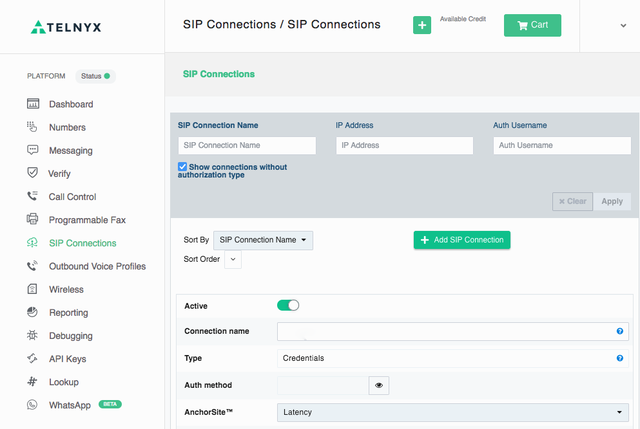Click the WhatsApp icon

[32, 405]
